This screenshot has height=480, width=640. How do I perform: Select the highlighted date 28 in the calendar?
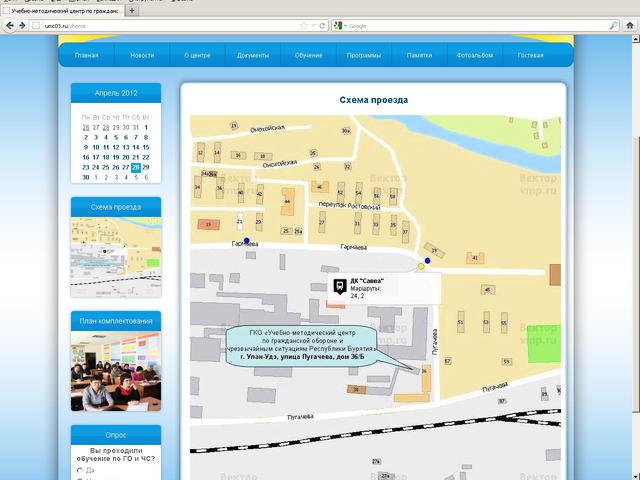click(x=135, y=167)
